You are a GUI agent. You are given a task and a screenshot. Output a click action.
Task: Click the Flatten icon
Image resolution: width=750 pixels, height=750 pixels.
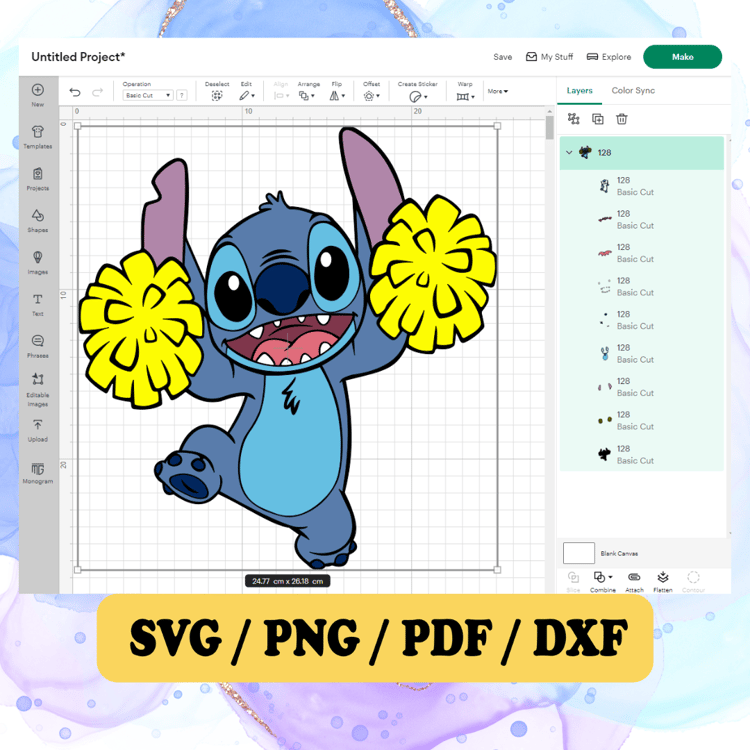point(663,577)
